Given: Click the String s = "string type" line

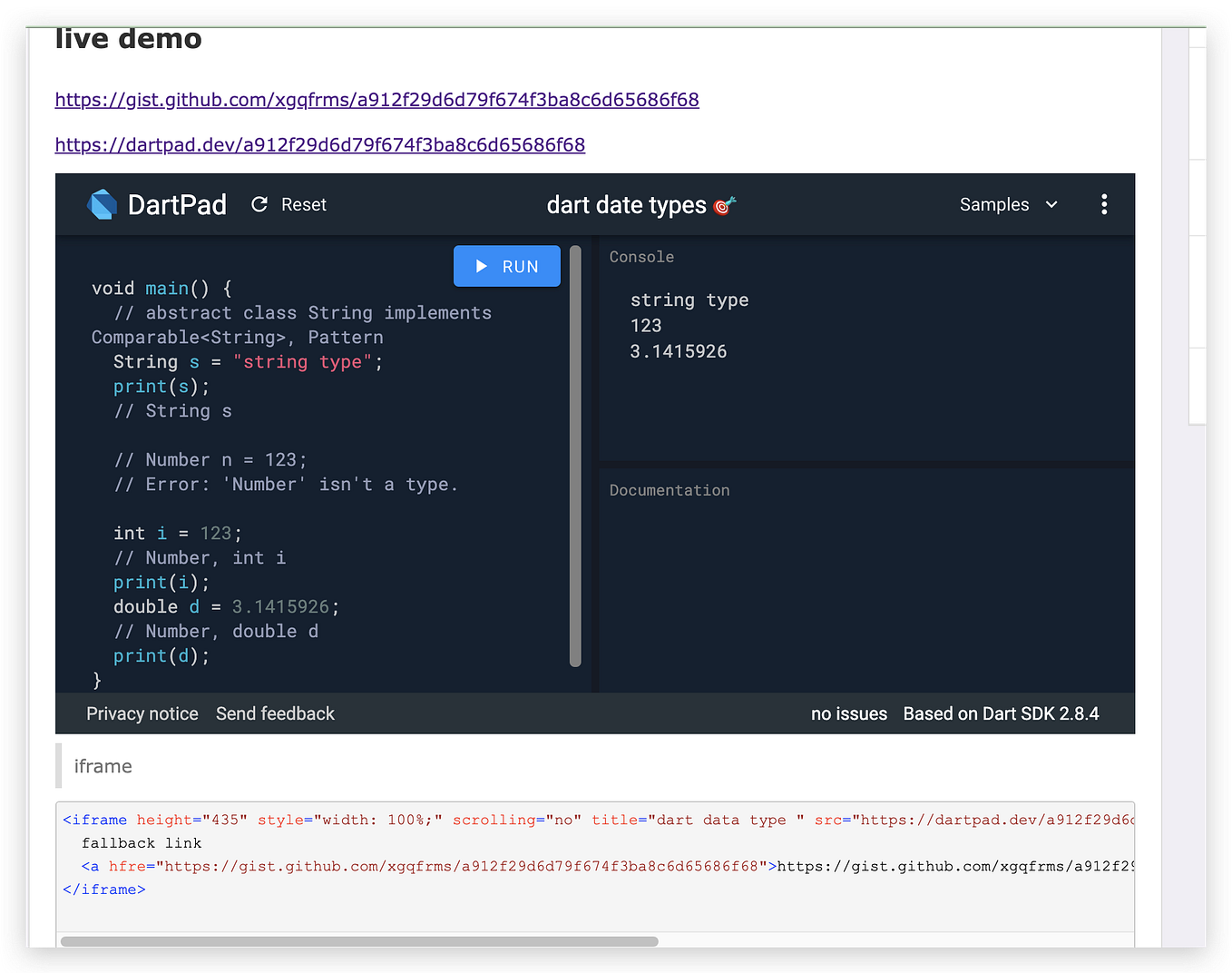Looking at the screenshot, I should pyautogui.click(x=248, y=362).
